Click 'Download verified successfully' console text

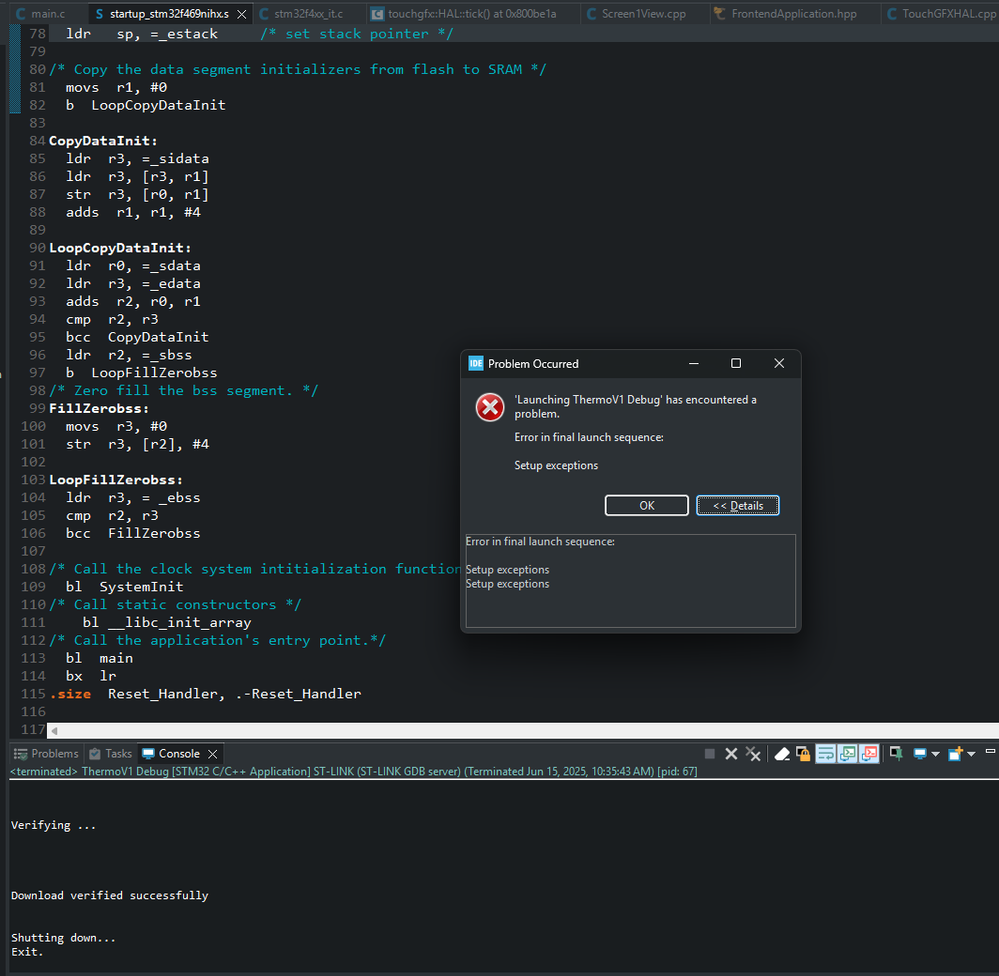(110, 895)
